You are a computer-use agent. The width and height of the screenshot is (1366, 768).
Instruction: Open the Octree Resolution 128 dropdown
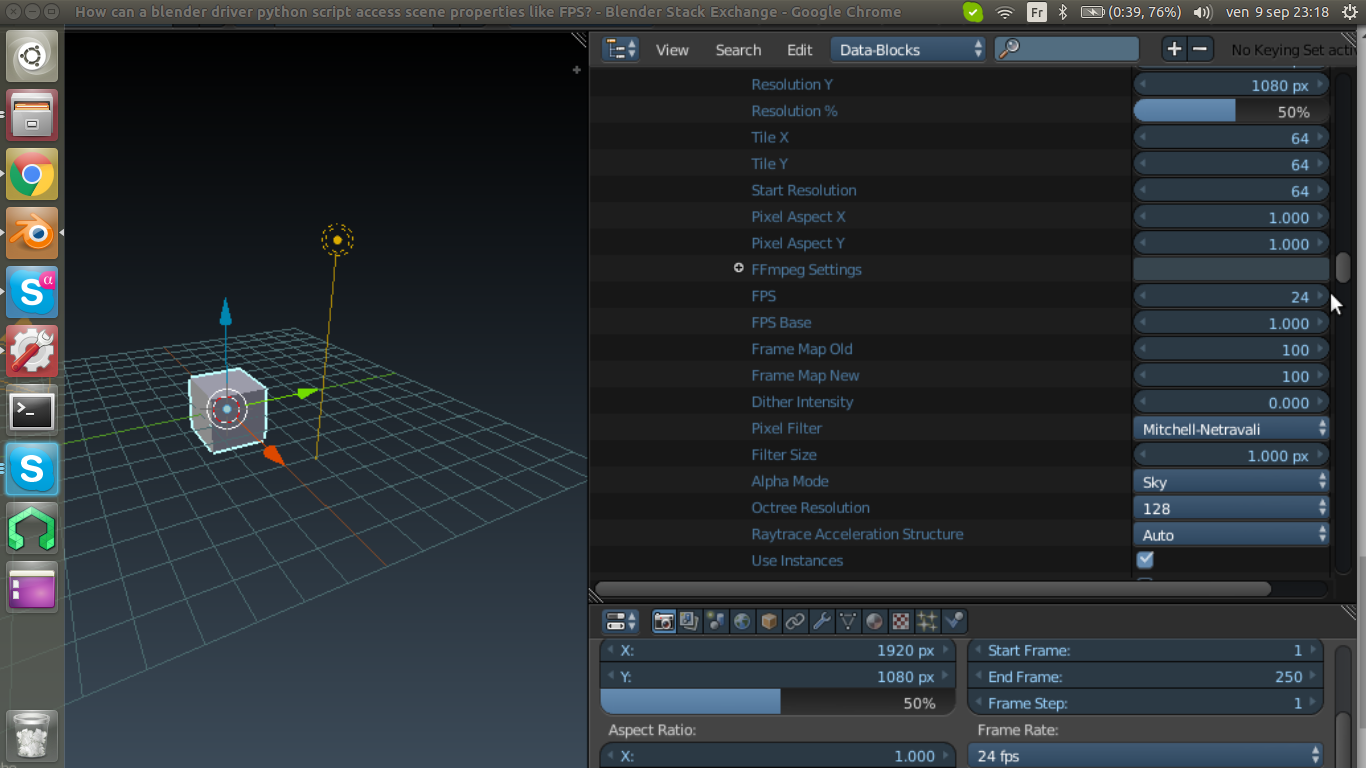pos(1231,508)
